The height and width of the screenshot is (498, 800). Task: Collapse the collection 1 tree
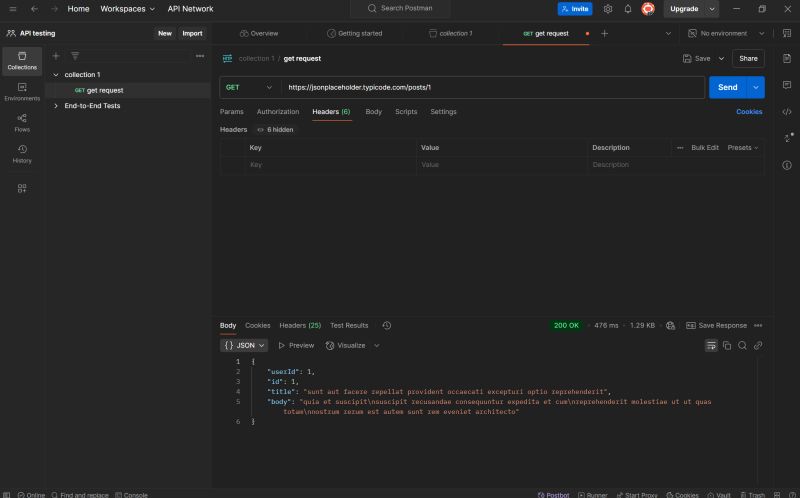(x=56, y=74)
